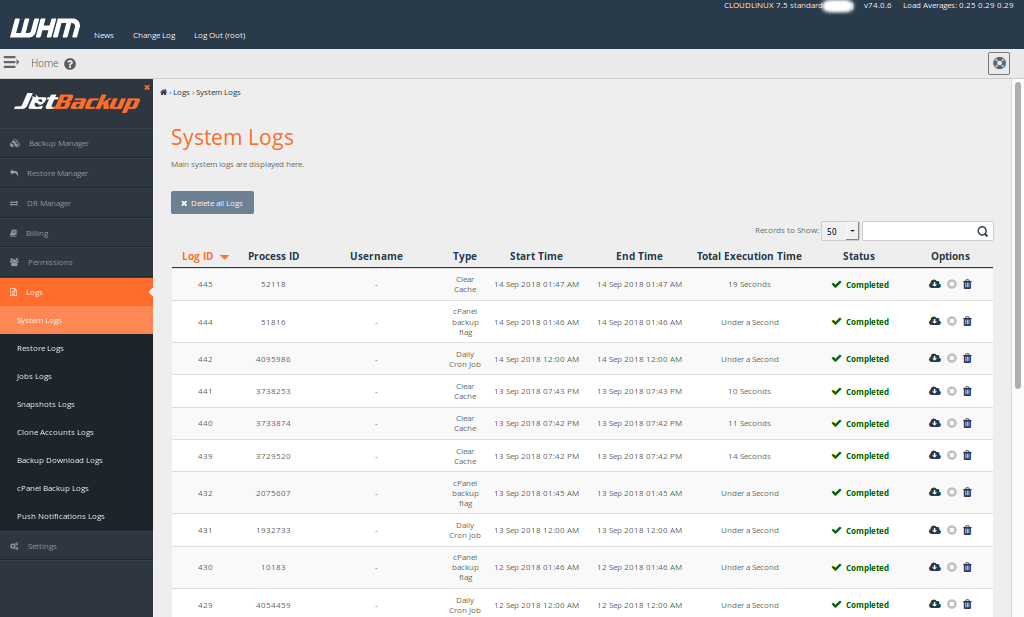
Task: Select Jobs Logs submenu item
Action: [76, 376]
